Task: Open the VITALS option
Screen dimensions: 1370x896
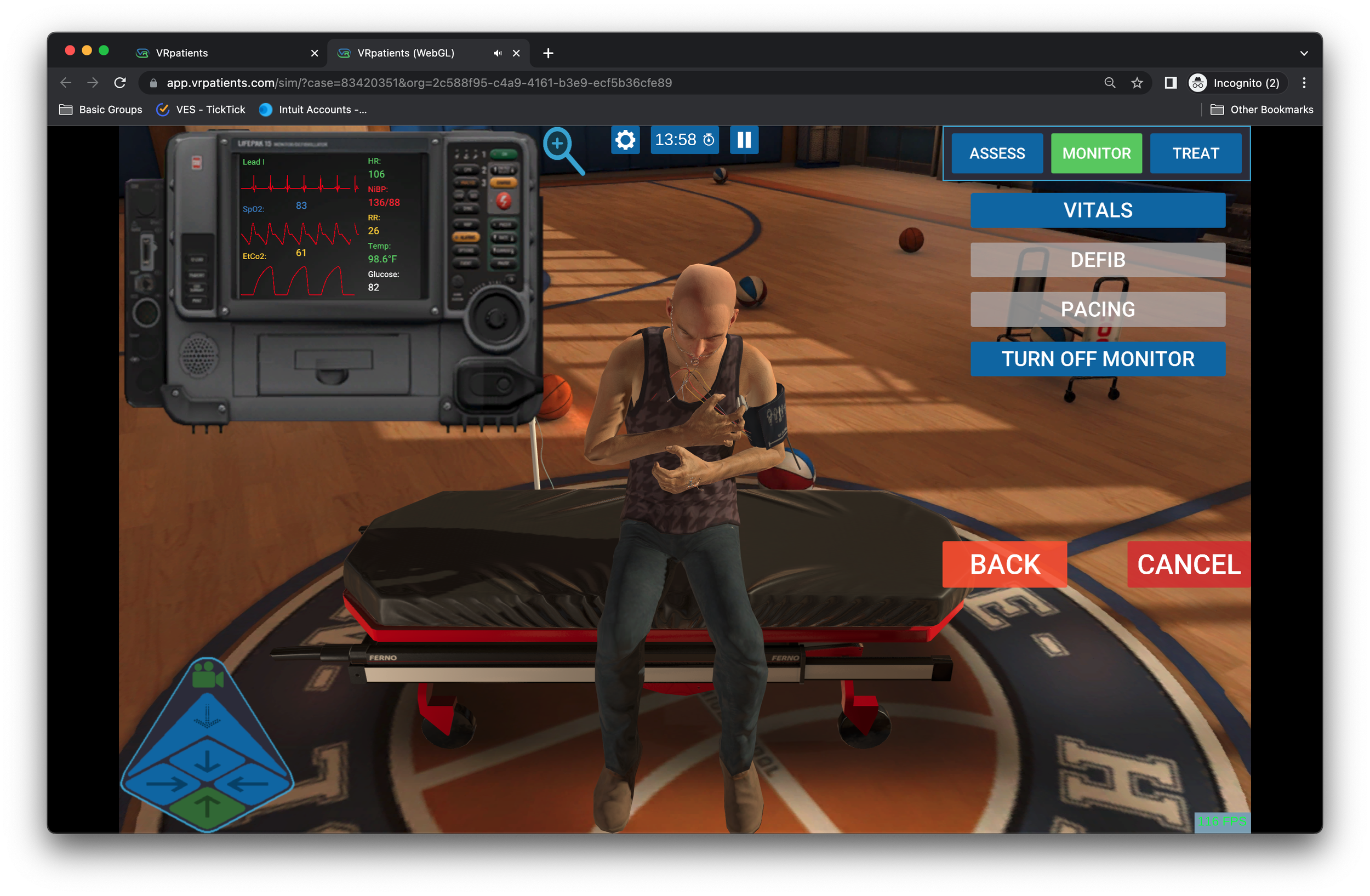Action: tap(1097, 210)
